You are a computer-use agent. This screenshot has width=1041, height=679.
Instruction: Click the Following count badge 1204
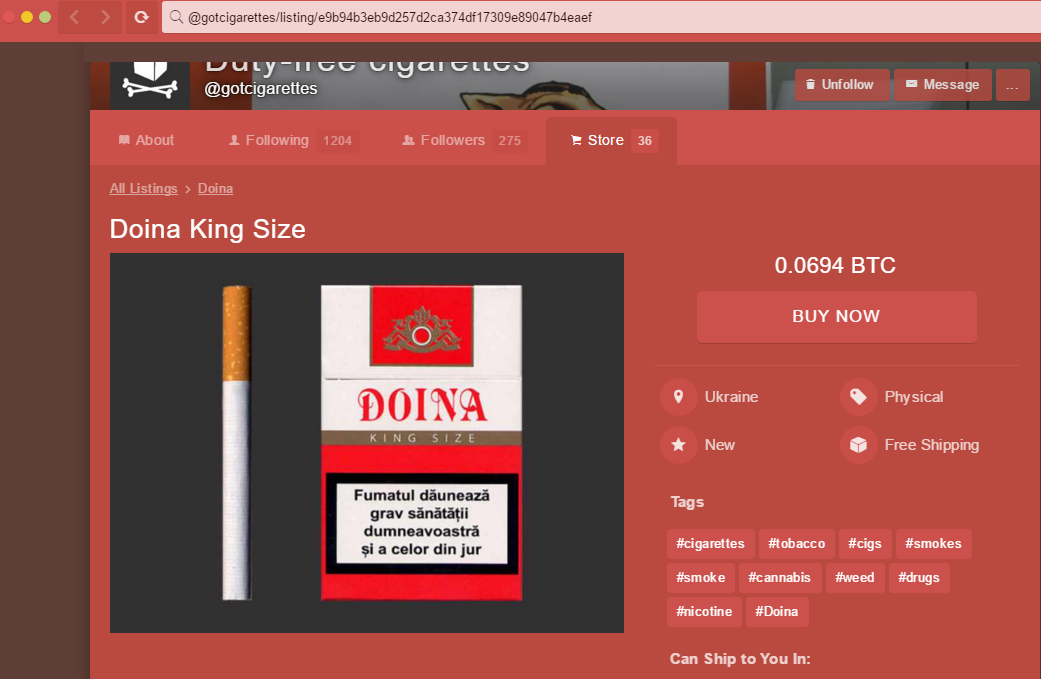337,141
